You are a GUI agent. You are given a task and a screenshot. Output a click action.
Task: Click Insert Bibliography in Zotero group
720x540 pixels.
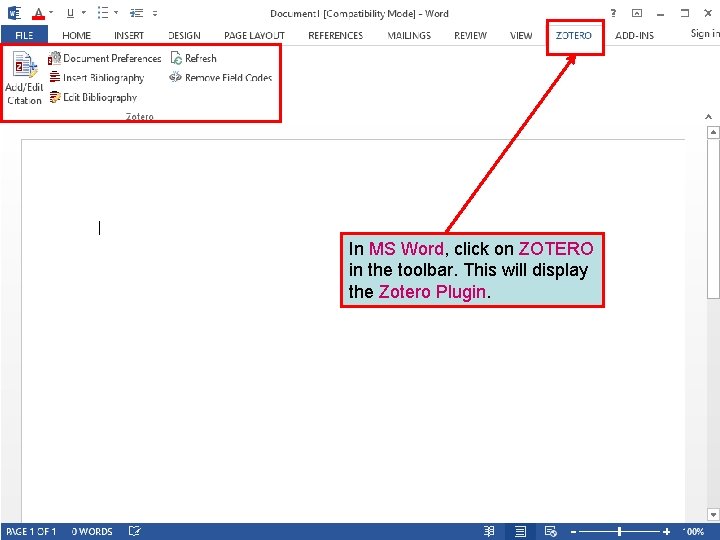click(96, 78)
